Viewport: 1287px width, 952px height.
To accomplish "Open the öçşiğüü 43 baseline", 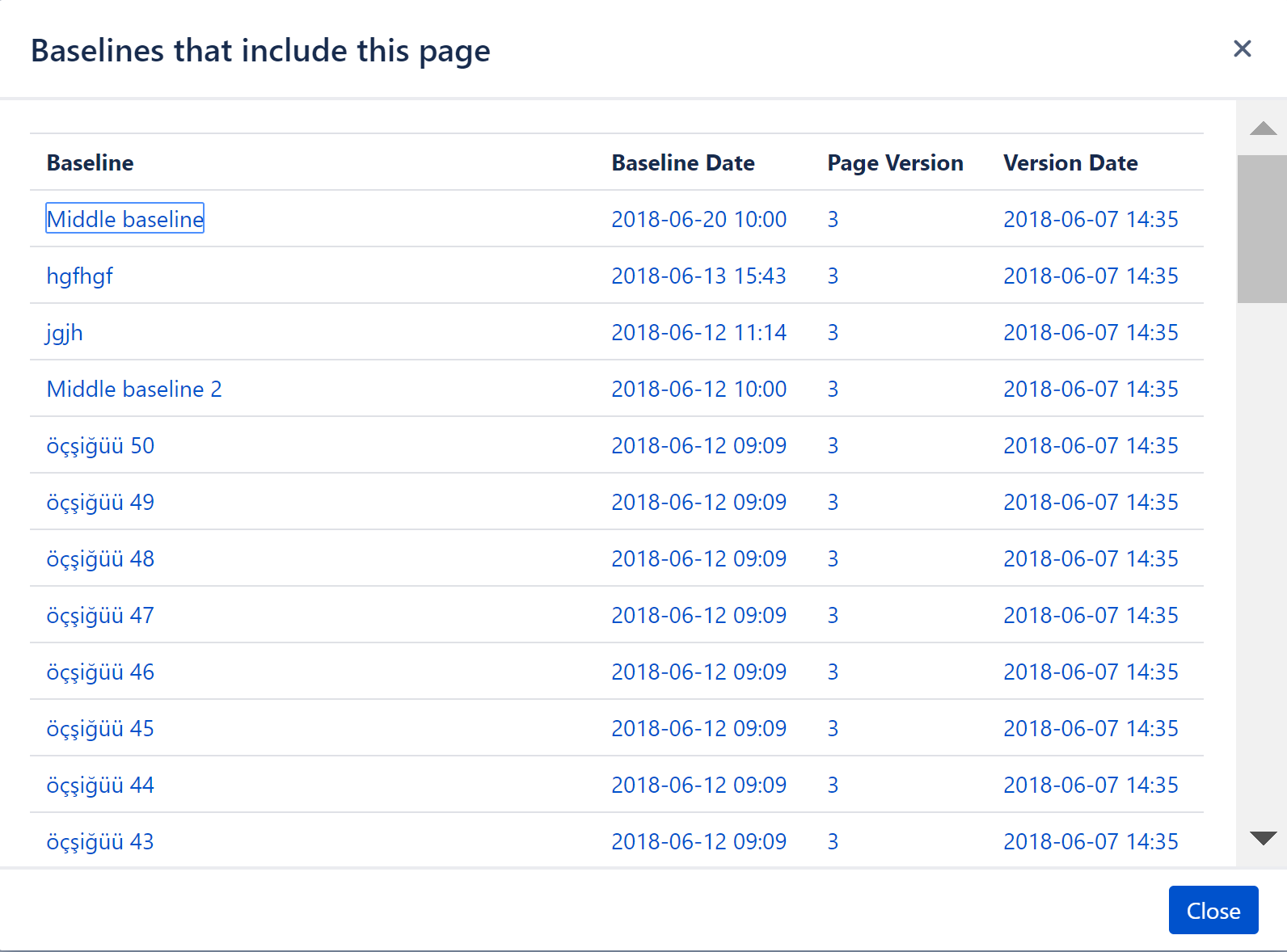I will (x=100, y=841).
